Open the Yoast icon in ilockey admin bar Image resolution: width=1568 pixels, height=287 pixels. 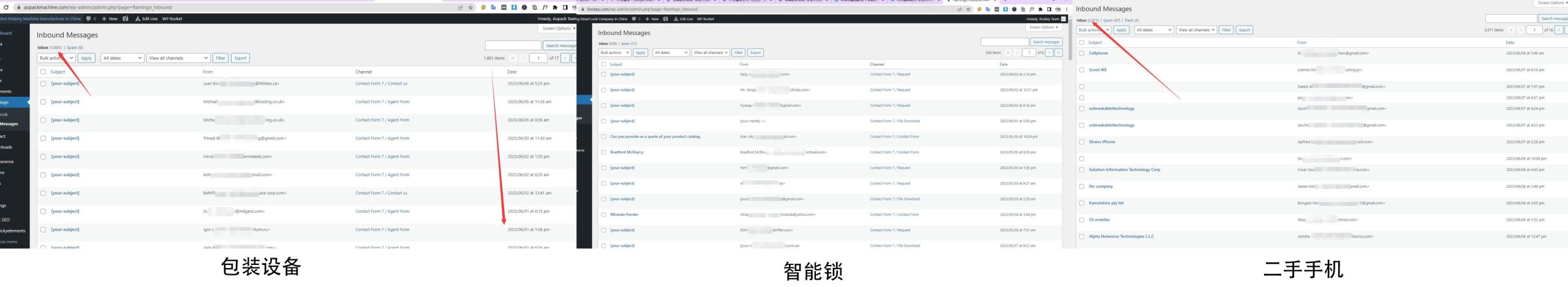[x=666, y=19]
